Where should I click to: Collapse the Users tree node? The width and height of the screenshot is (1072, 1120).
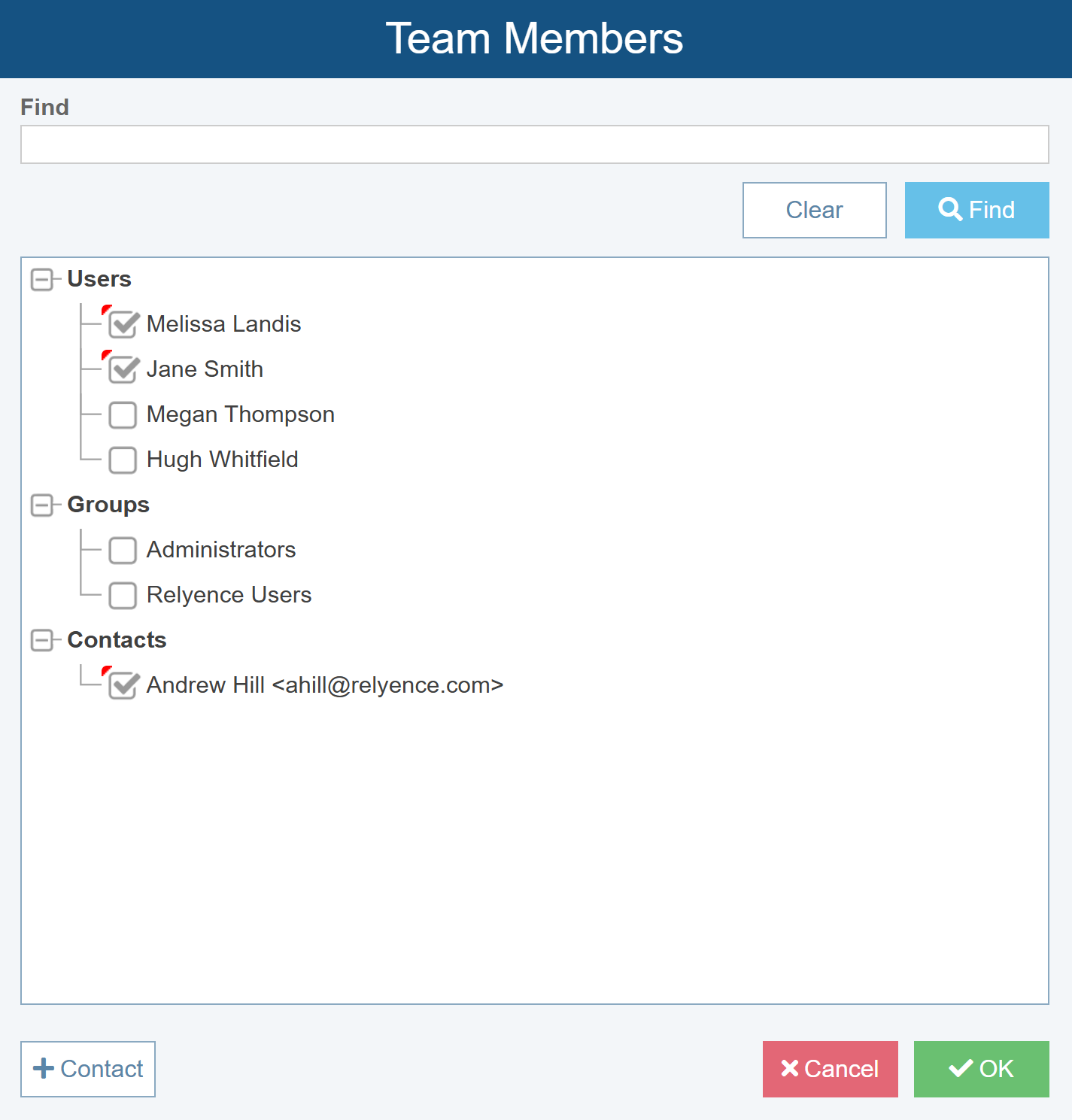42,280
